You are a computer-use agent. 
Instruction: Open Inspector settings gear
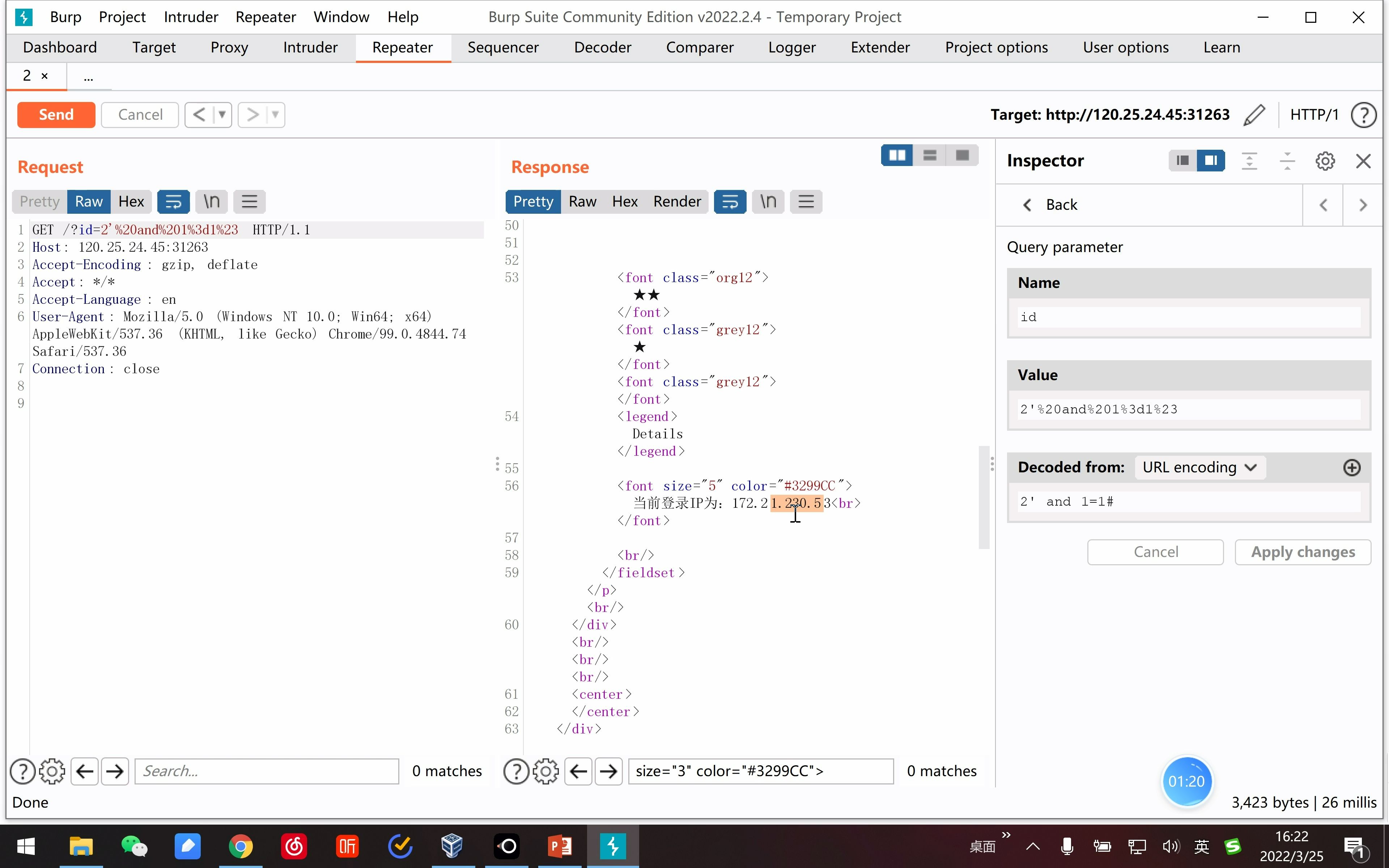[x=1325, y=161]
